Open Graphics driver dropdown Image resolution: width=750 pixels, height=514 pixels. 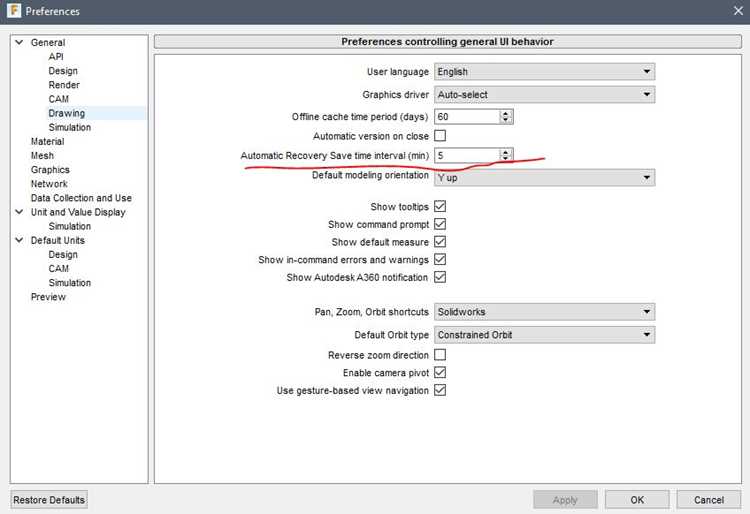pos(544,95)
